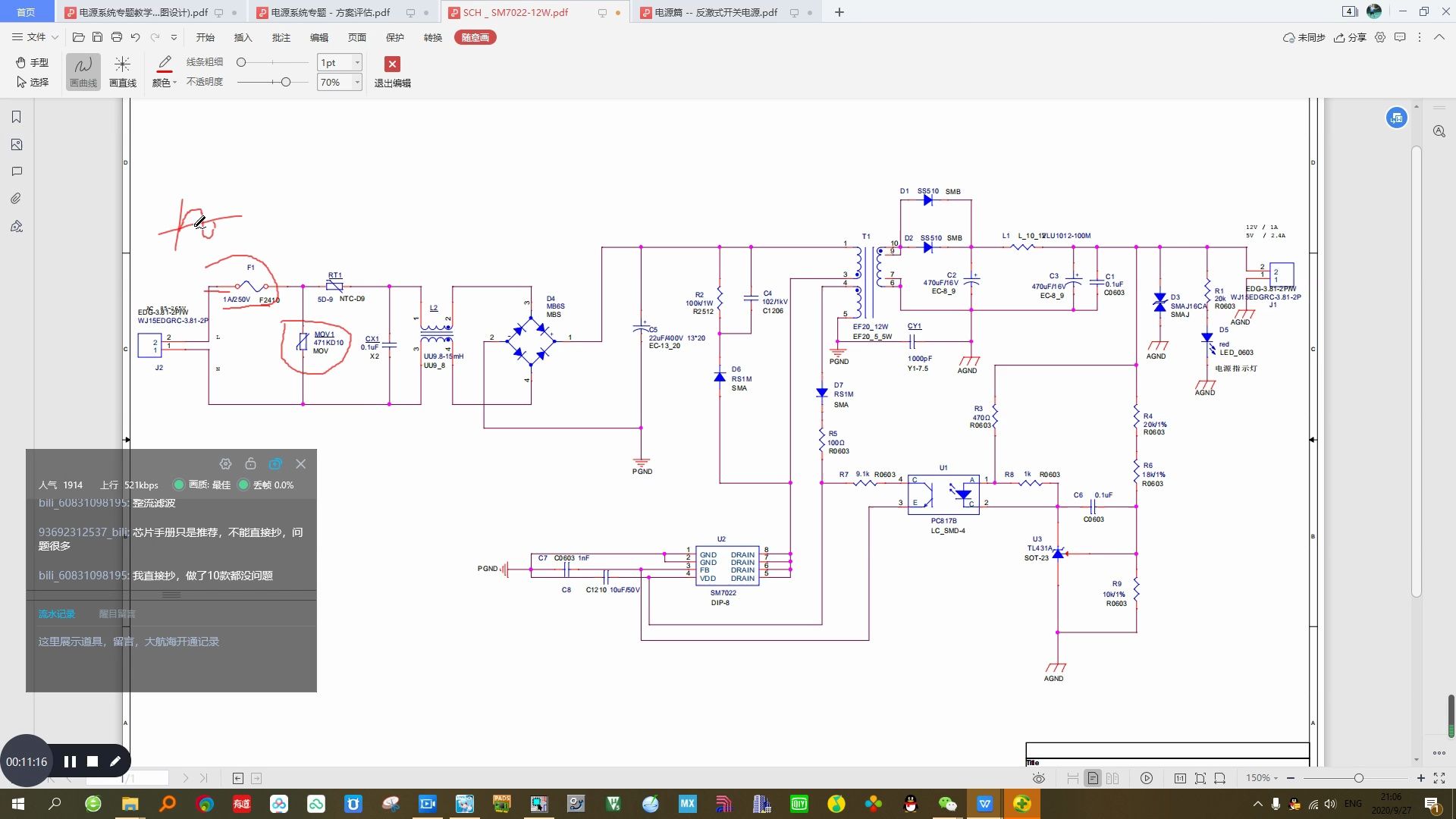Click the fit width icon
Image resolution: width=1456 pixels, height=819 pixels.
tap(1219, 778)
